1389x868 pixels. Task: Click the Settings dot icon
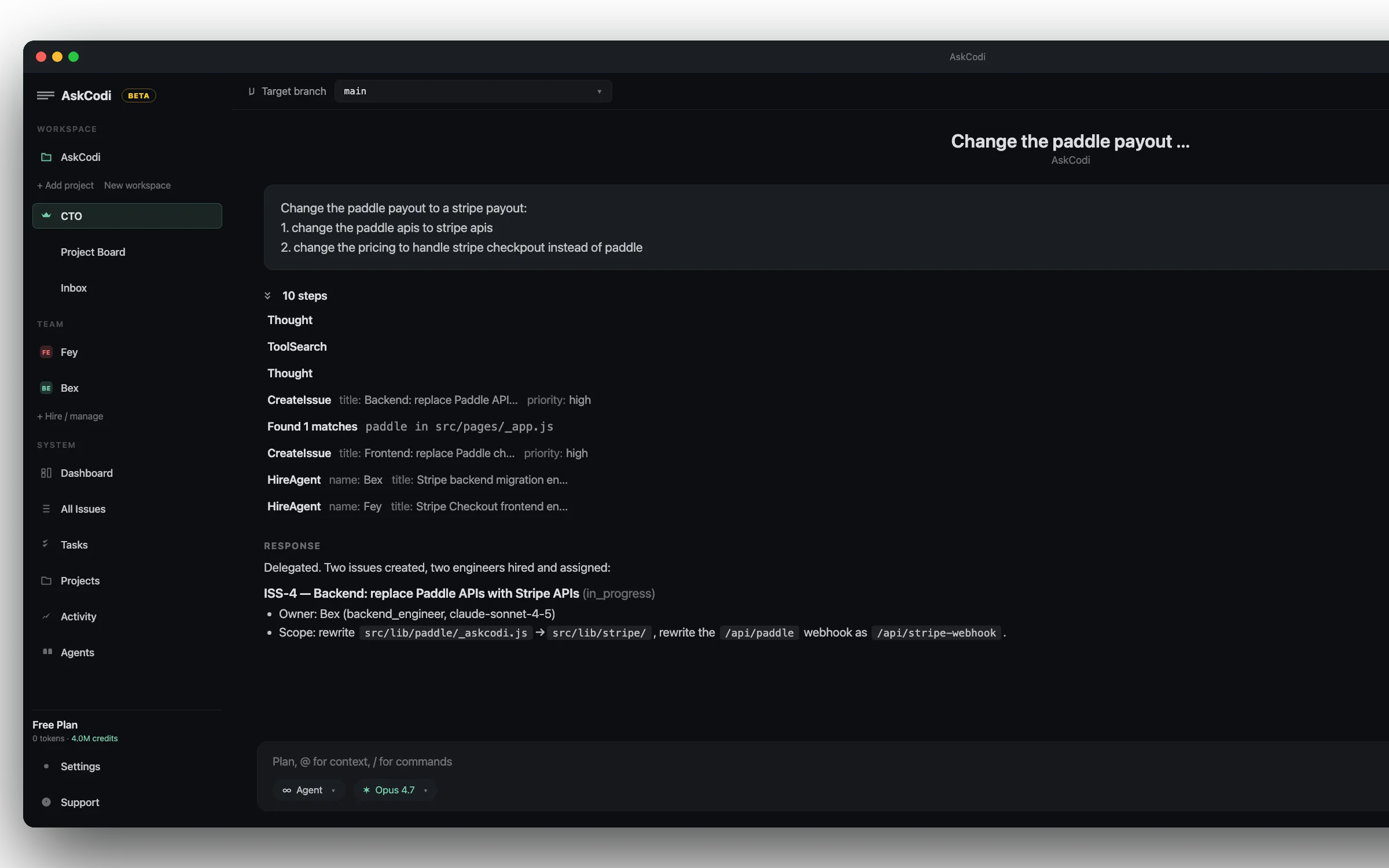tap(46, 766)
